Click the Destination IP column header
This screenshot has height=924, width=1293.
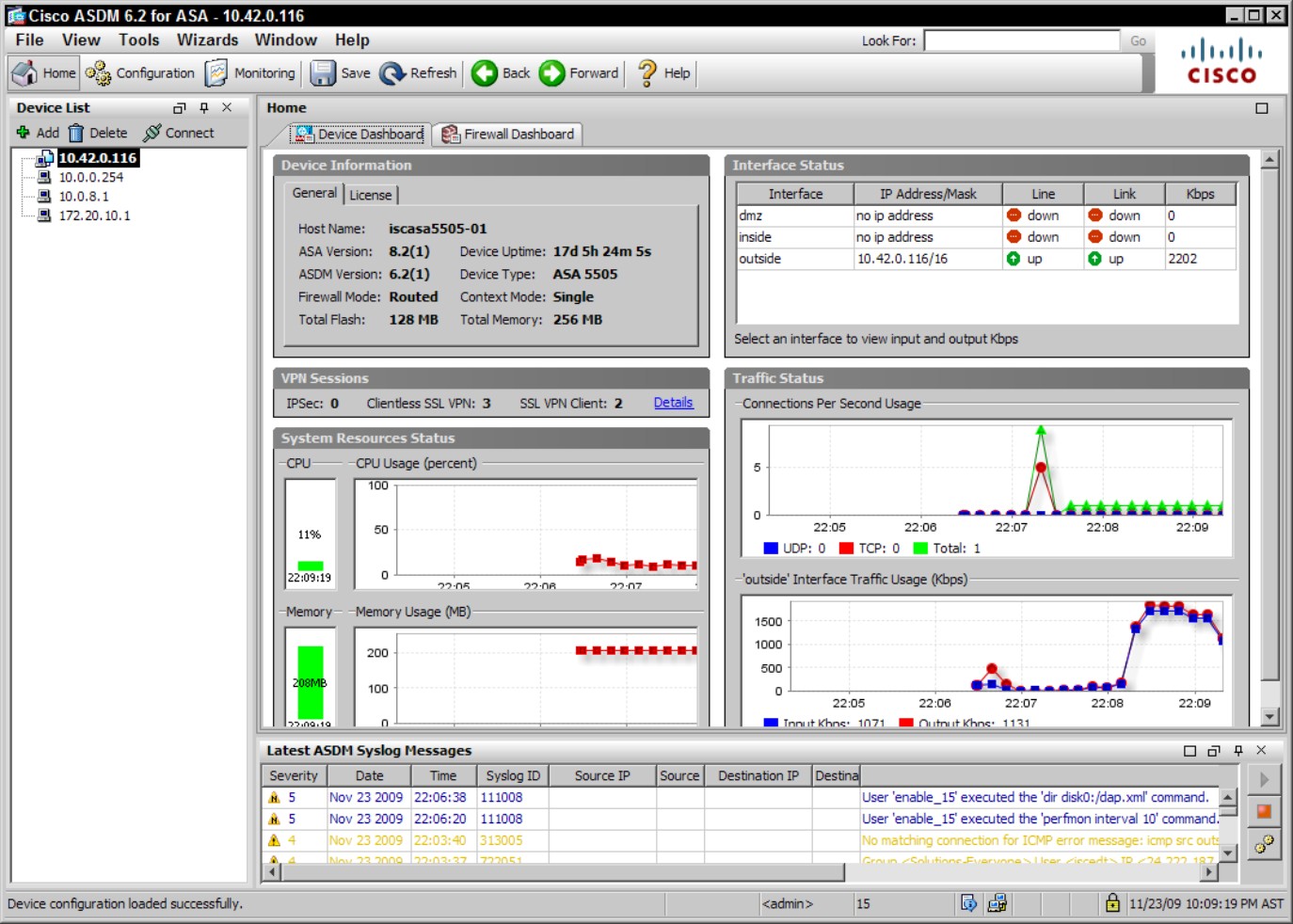[758, 776]
